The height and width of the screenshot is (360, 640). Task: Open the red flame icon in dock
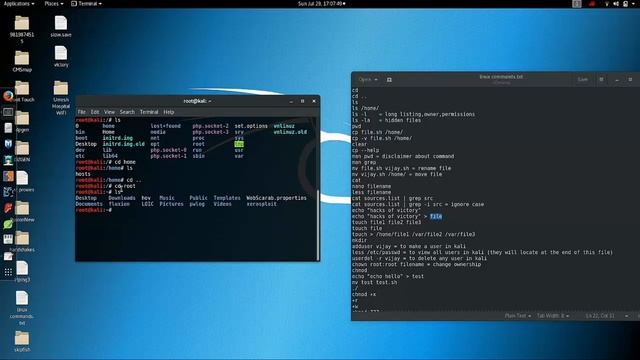pos(8,208)
